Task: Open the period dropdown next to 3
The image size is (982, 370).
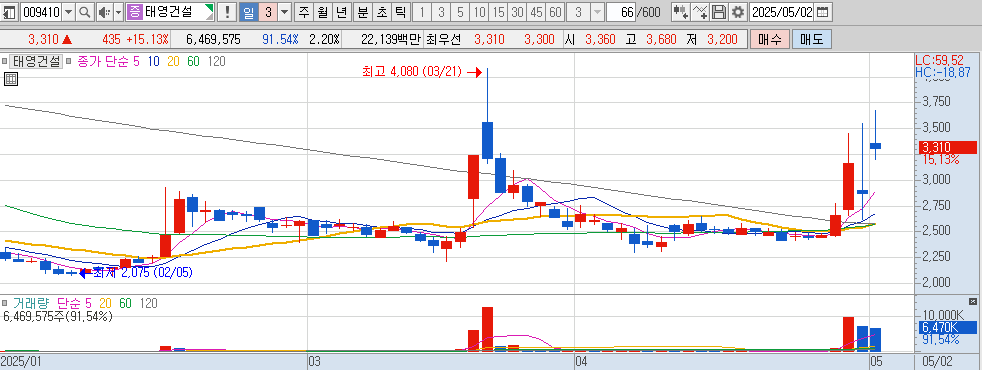Action: tap(284, 11)
